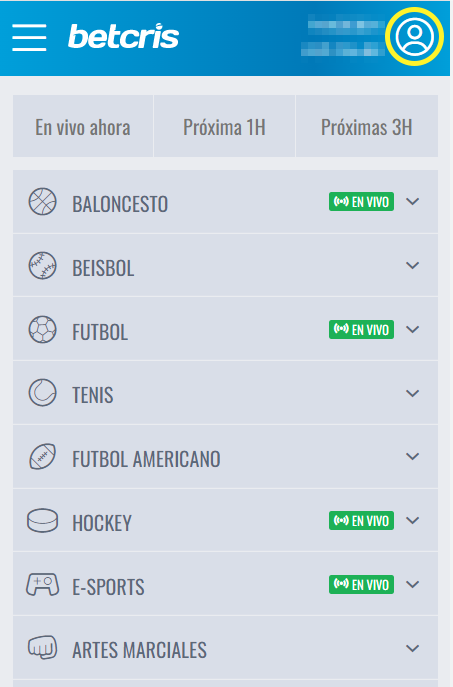Click the tennis ball icon beside Tenis
453x687 pixels.
tap(42, 393)
